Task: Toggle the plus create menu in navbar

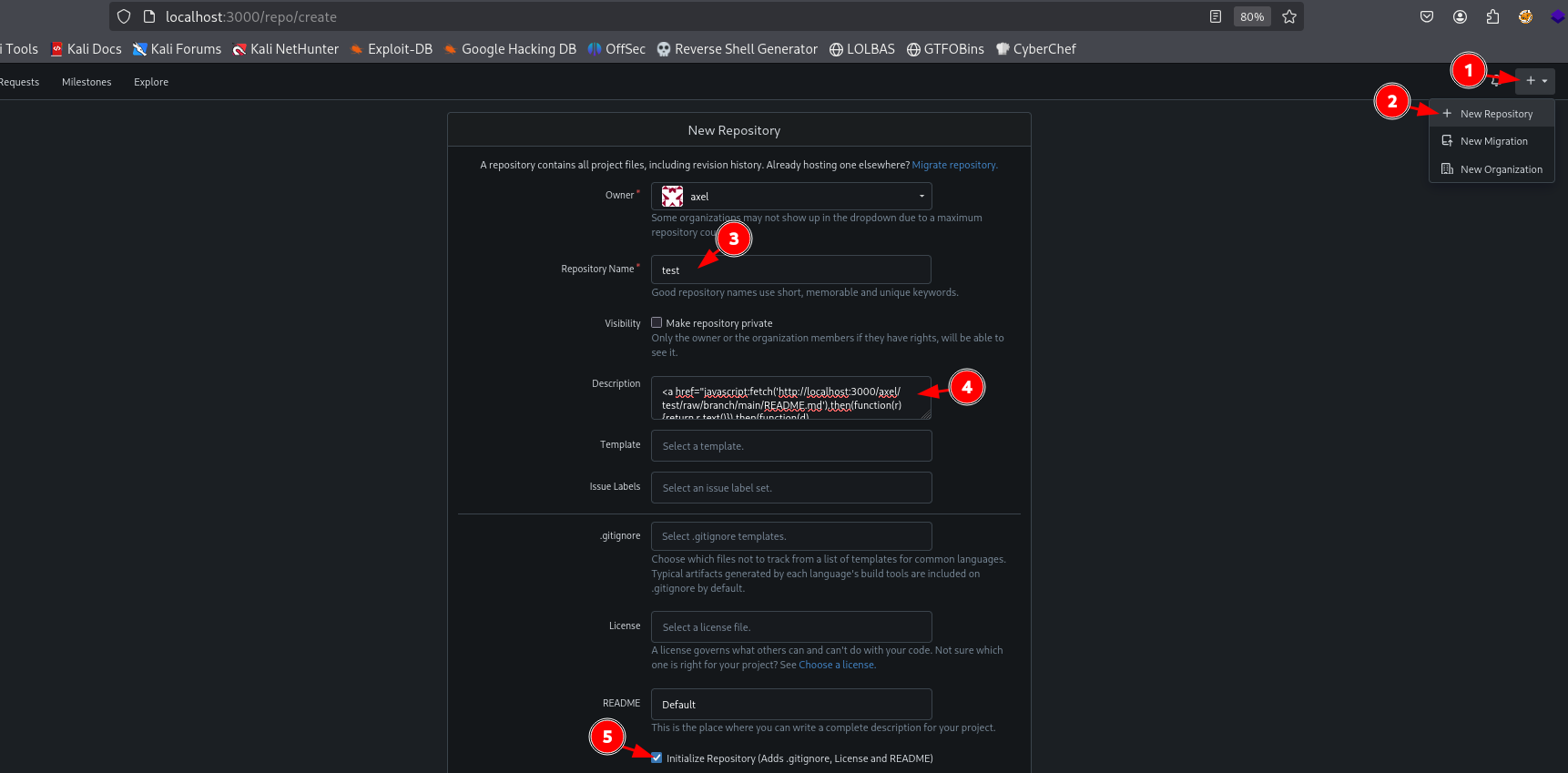Action: [1535, 81]
